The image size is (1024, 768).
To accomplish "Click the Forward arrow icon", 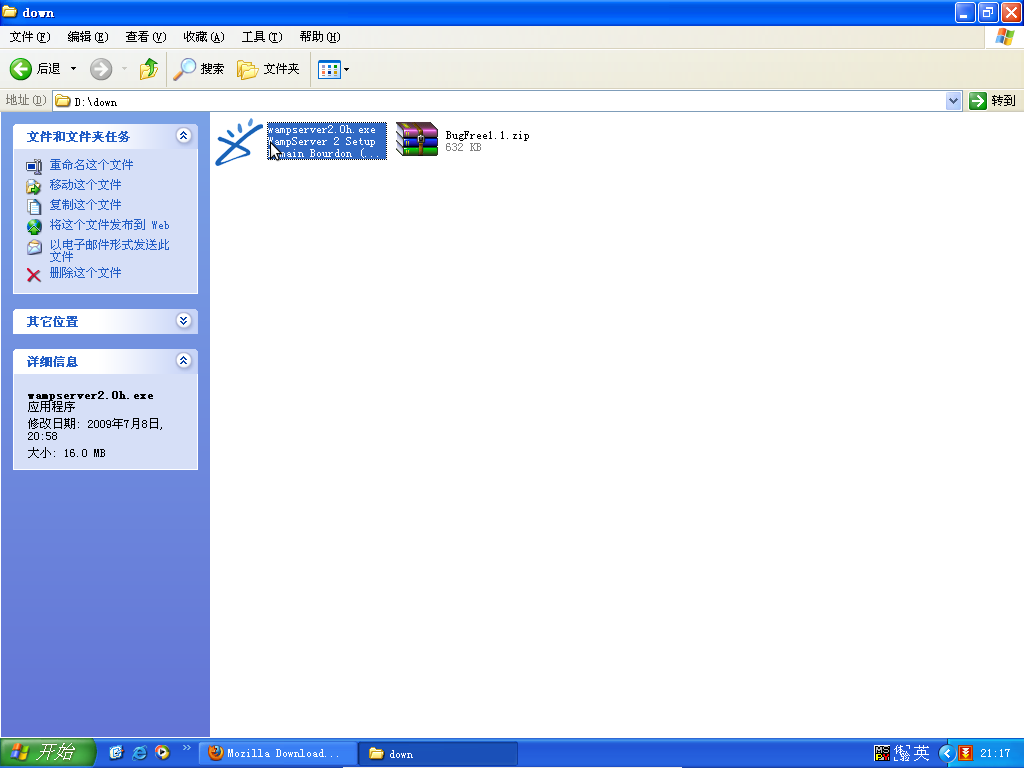I will 101,69.
